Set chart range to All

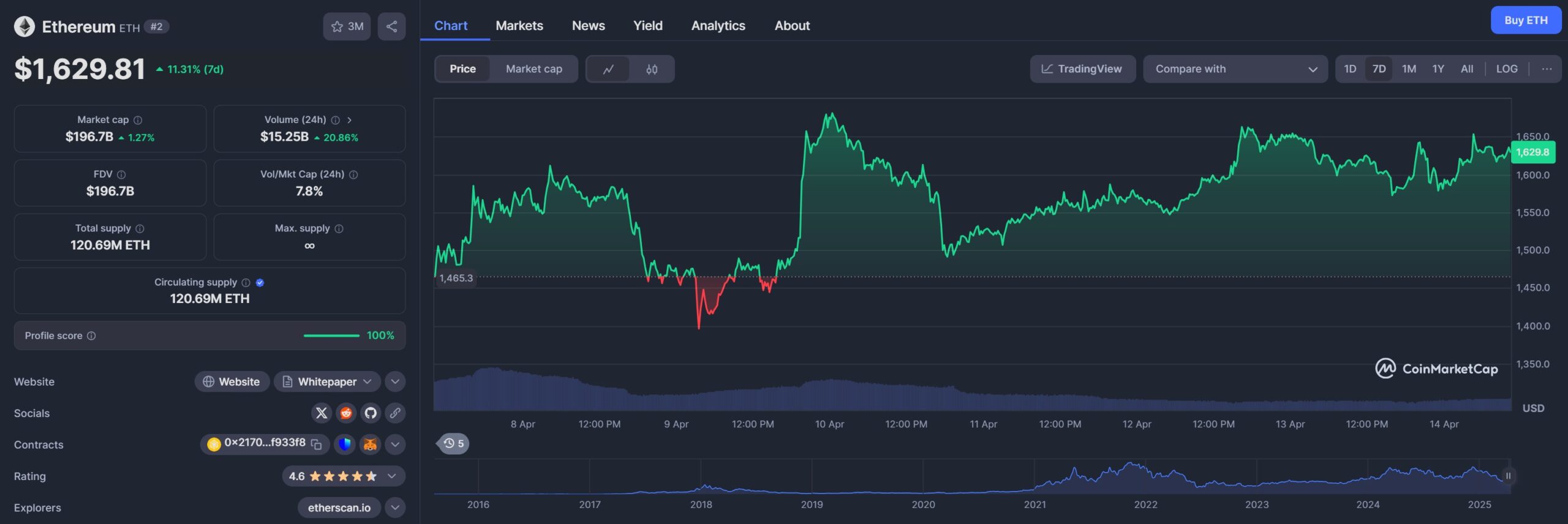click(x=1467, y=69)
